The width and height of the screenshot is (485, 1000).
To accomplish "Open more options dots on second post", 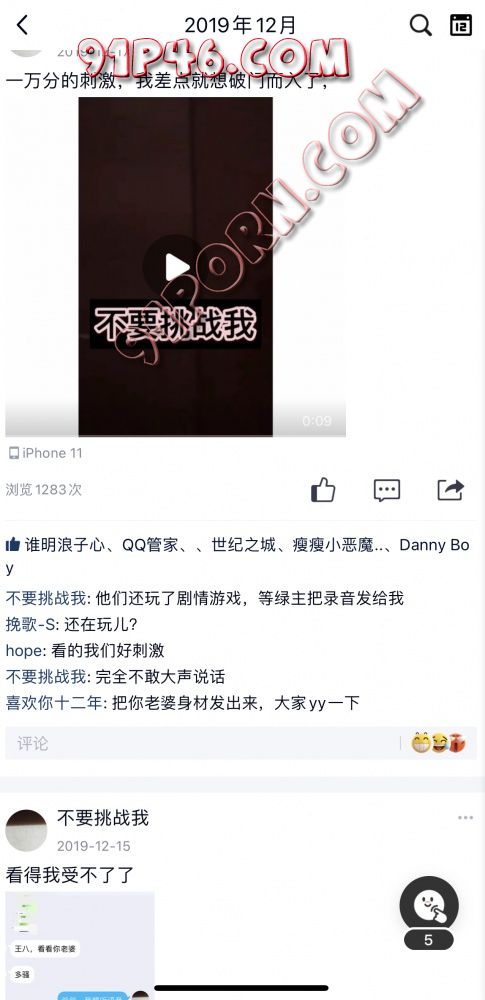I will (465, 818).
